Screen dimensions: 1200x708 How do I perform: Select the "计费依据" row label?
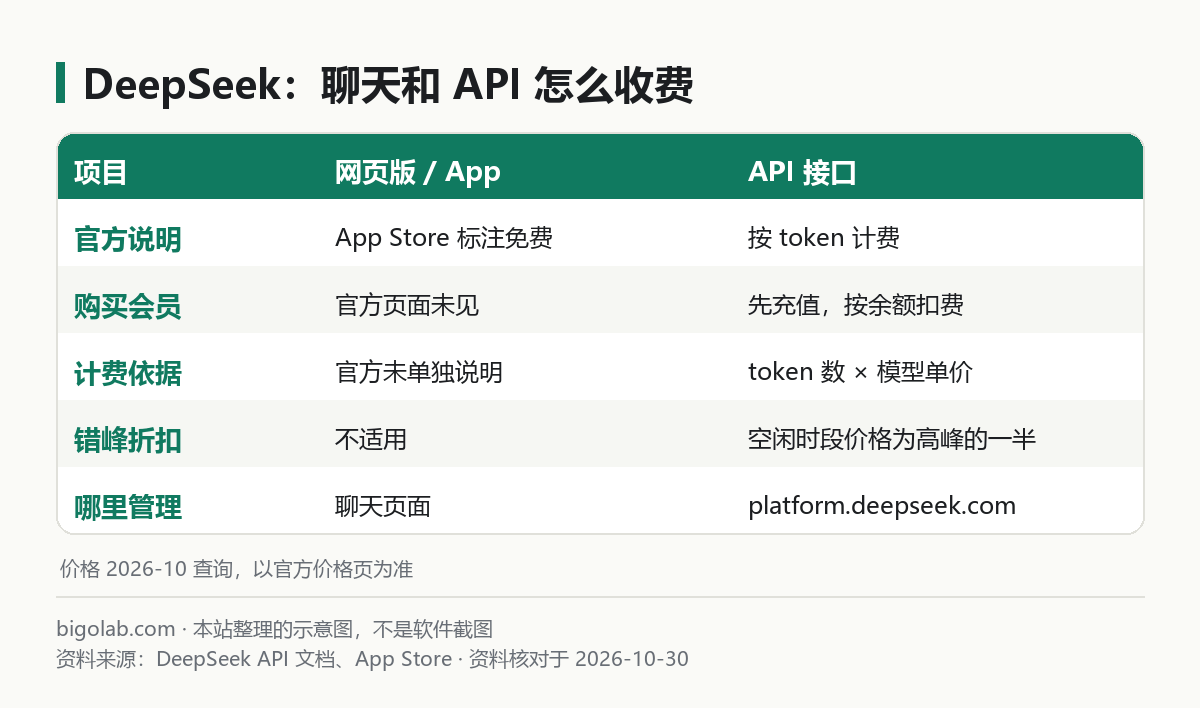[x=128, y=373]
